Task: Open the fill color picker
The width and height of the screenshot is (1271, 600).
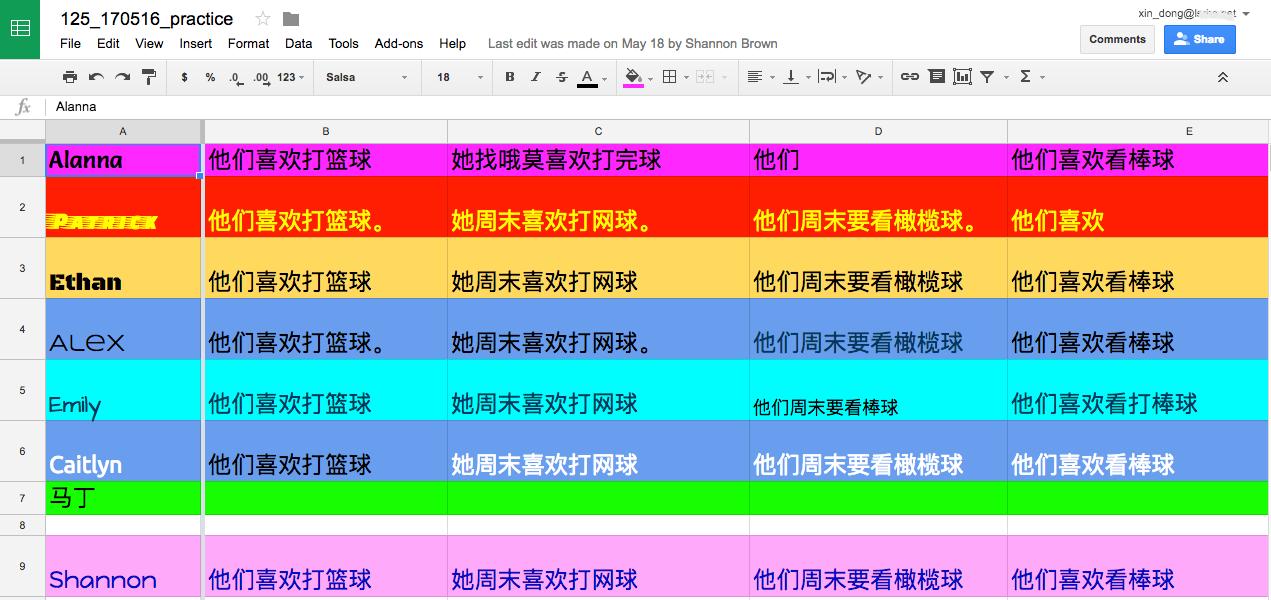Action: 635,76
